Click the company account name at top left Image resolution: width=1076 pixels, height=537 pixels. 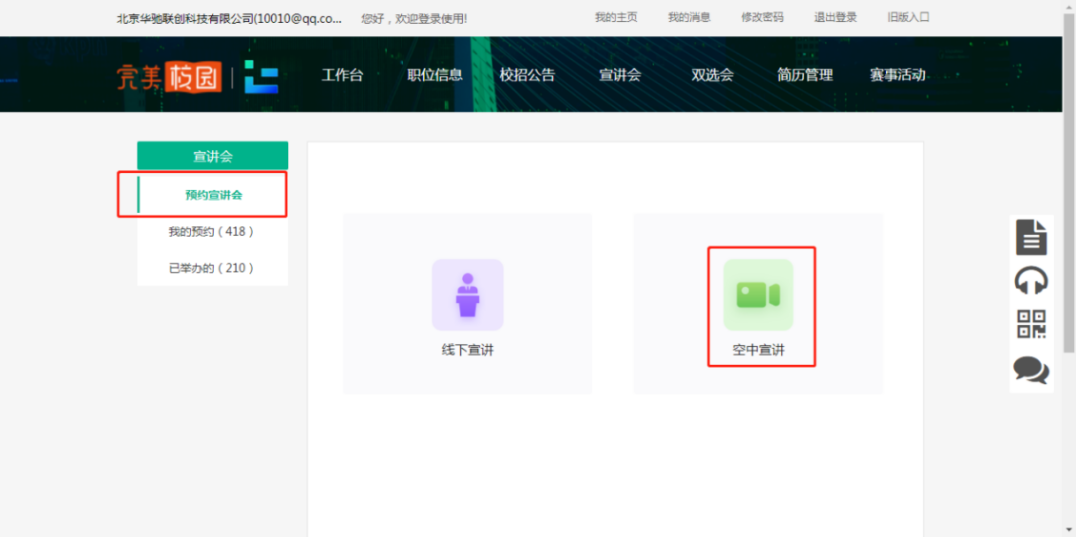(x=229, y=19)
